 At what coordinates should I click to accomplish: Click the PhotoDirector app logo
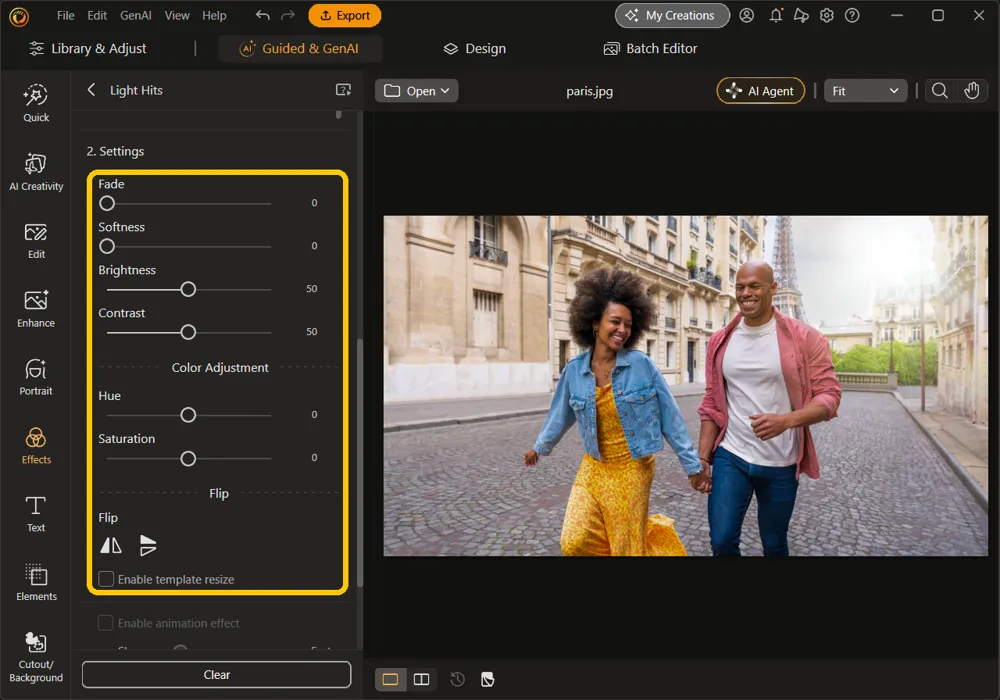[19, 16]
